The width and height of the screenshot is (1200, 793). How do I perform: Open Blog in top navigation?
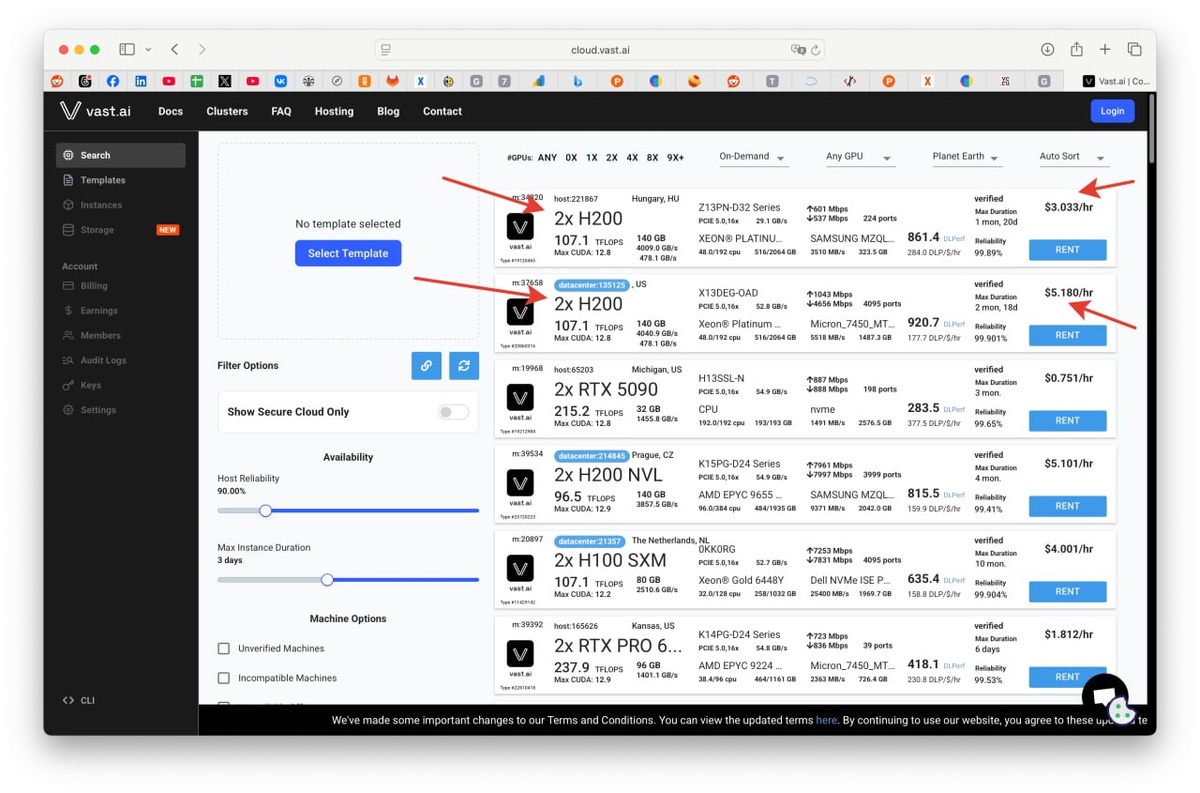pos(388,111)
